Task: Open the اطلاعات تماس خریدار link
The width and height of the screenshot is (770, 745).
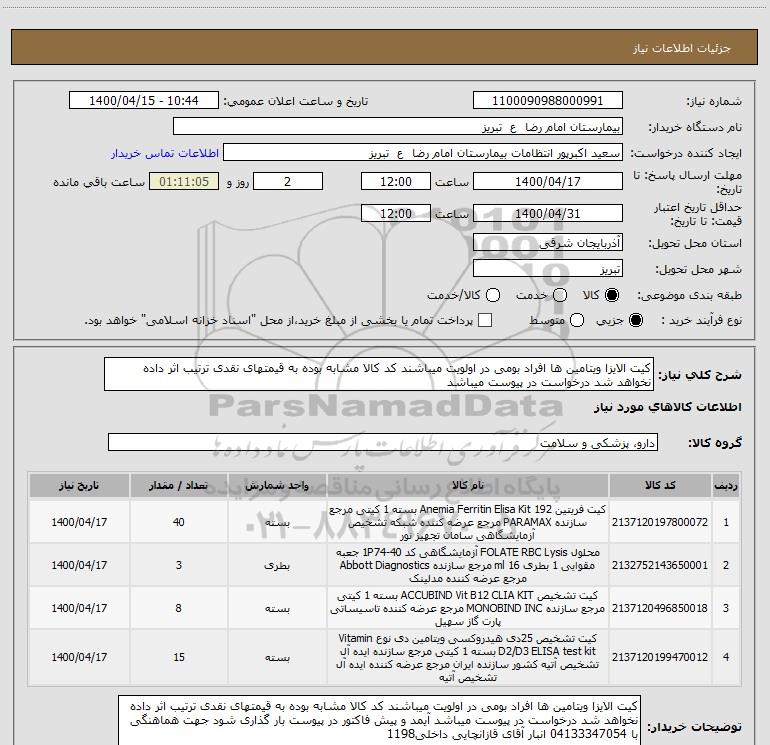Action: pyautogui.click(x=165, y=153)
